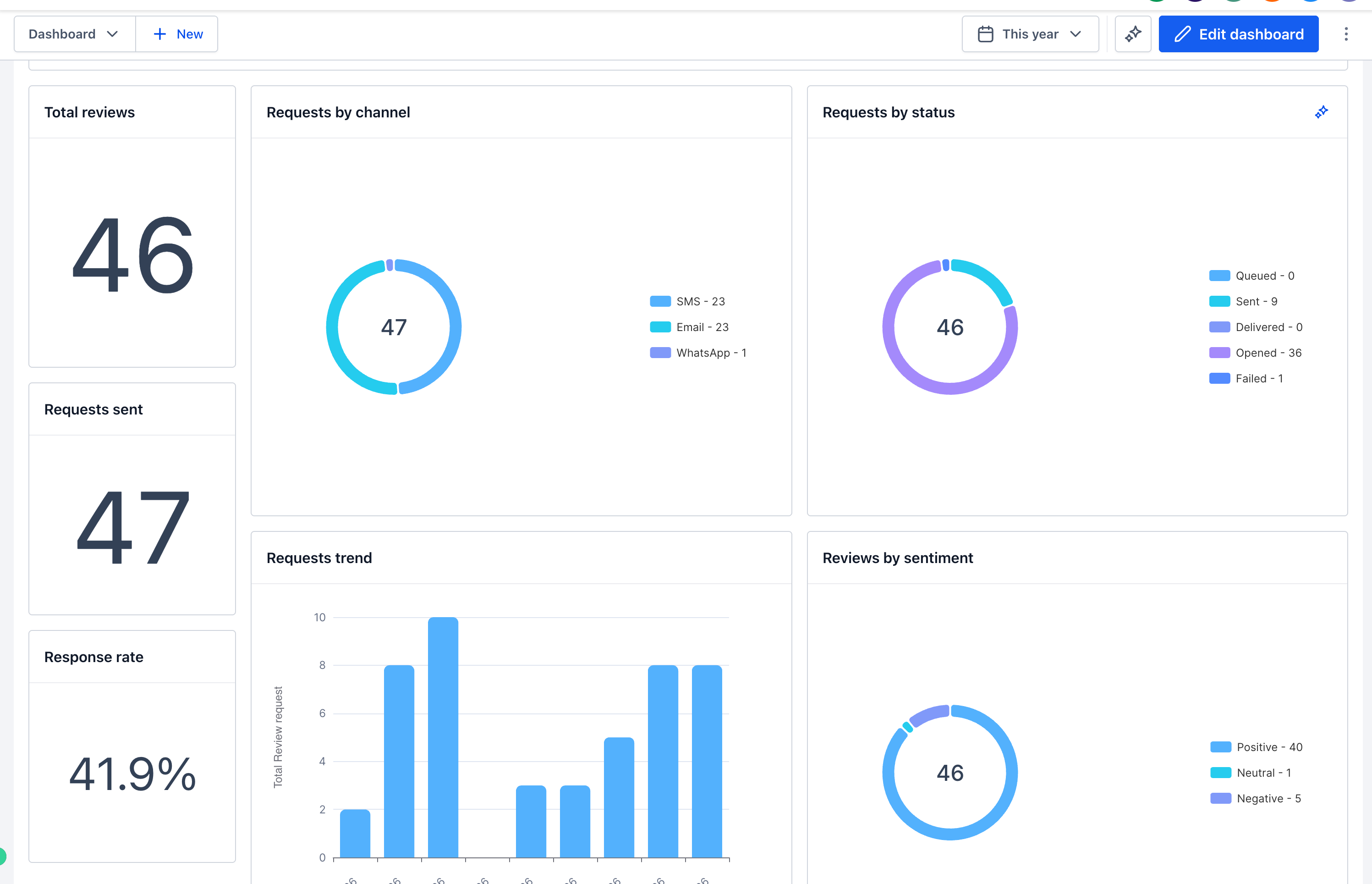Click the New button
The width and height of the screenshot is (1372, 884).
[x=177, y=34]
